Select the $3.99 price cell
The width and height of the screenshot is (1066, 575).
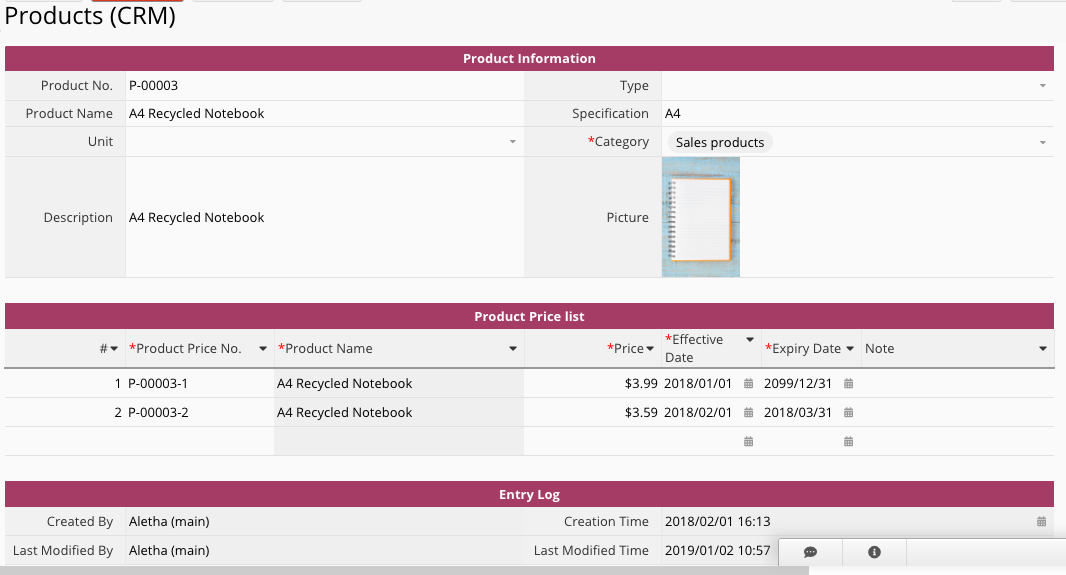click(592, 383)
